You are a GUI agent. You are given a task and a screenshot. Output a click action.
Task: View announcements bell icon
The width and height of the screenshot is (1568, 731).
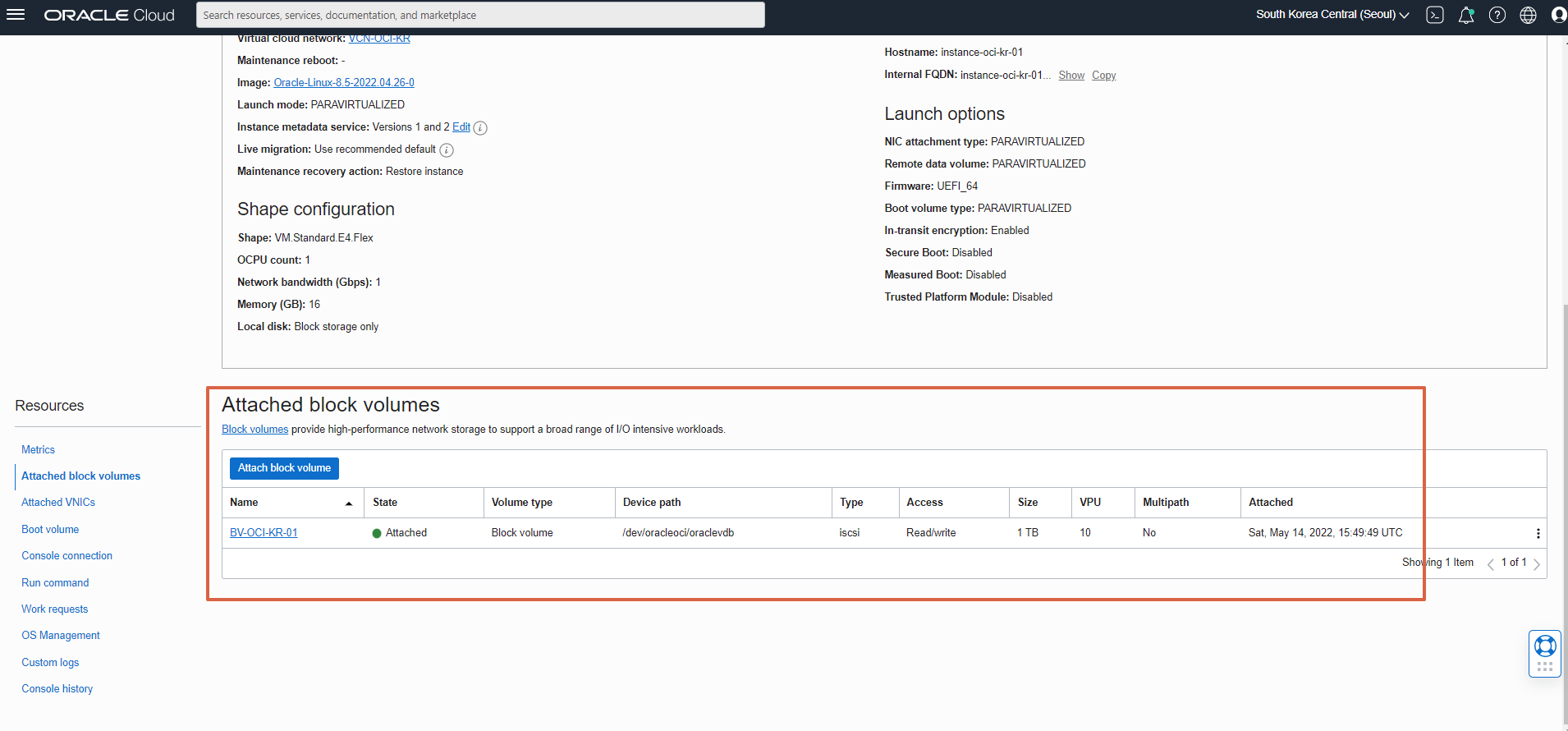click(x=1466, y=15)
